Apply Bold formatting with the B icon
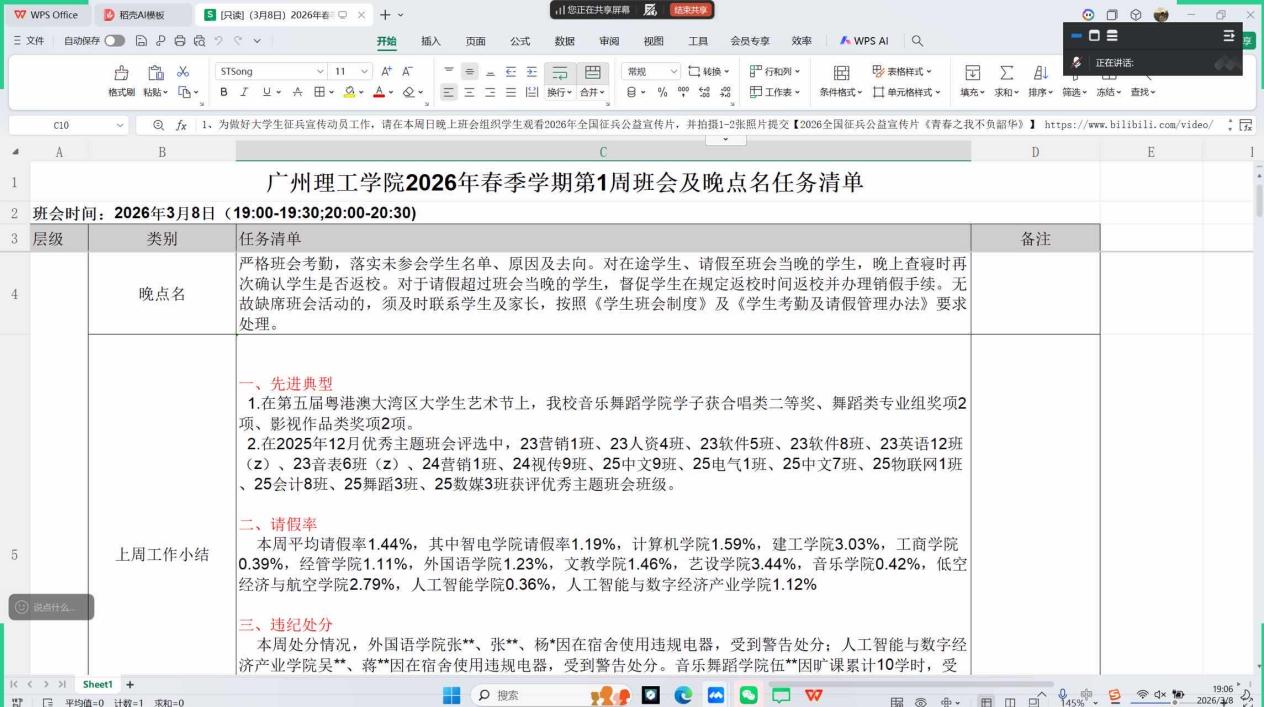 coord(224,92)
